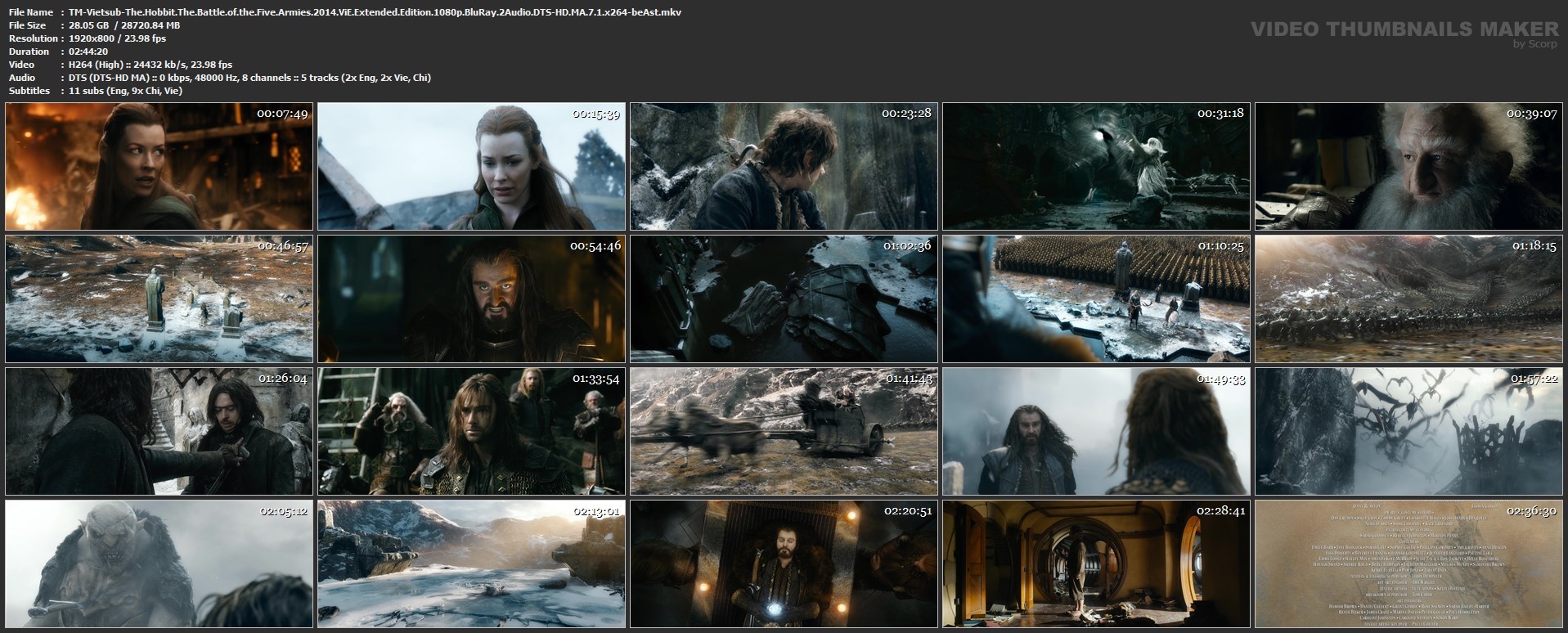Click the 'by Scorp' credit text

[x=1535, y=44]
